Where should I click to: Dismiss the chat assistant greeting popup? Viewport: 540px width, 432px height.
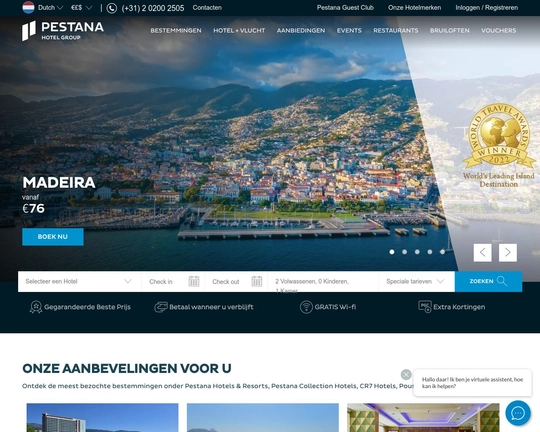[406, 374]
